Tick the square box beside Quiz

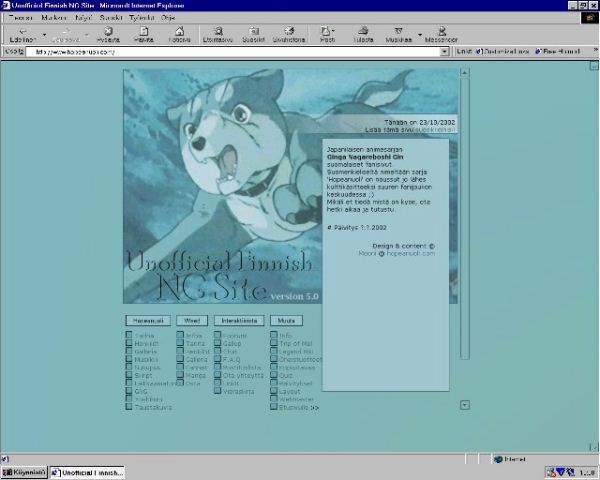[274, 375]
